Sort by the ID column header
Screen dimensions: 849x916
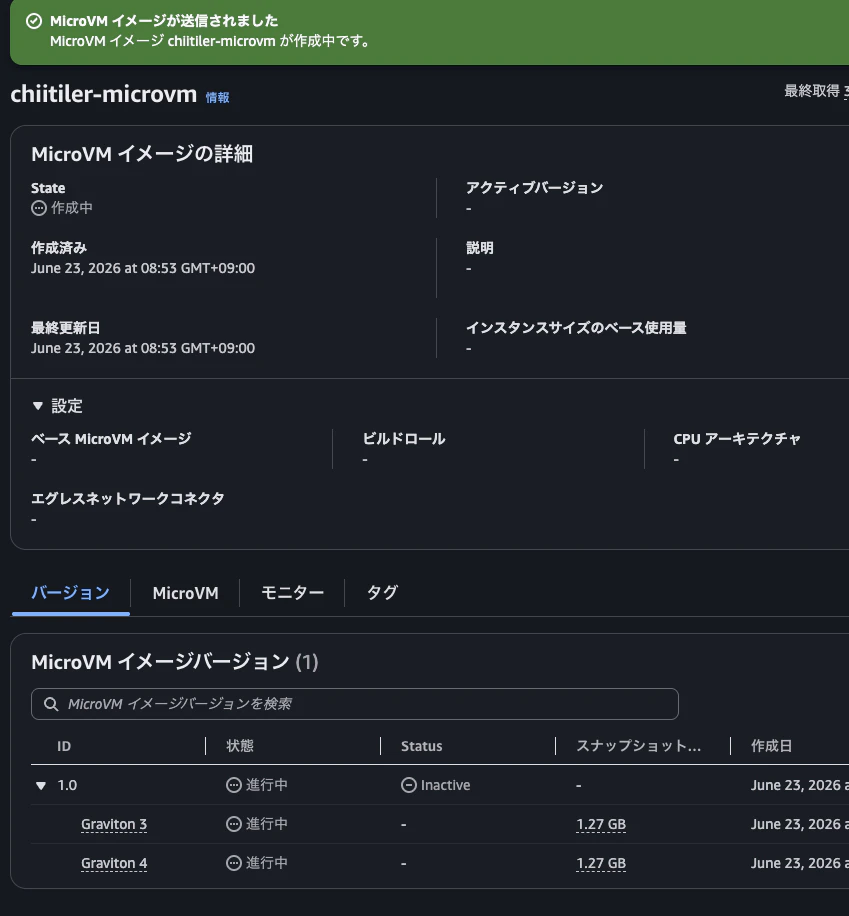[64, 746]
